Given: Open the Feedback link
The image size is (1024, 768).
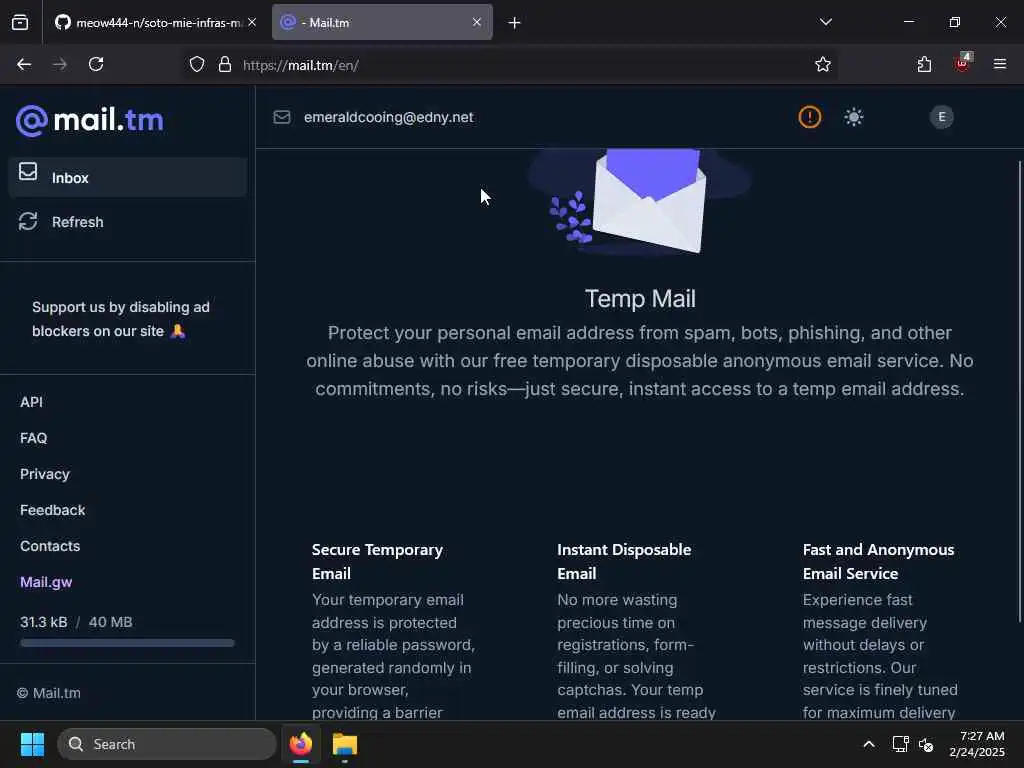Looking at the screenshot, I should coord(52,510).
